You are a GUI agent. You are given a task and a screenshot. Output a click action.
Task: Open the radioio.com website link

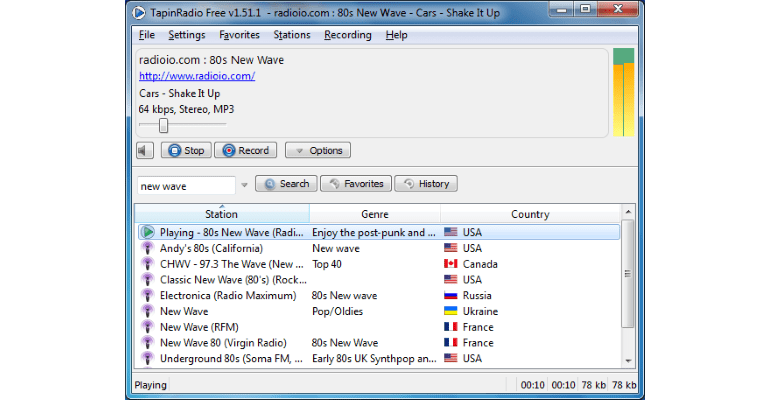(x=197, y=76)
